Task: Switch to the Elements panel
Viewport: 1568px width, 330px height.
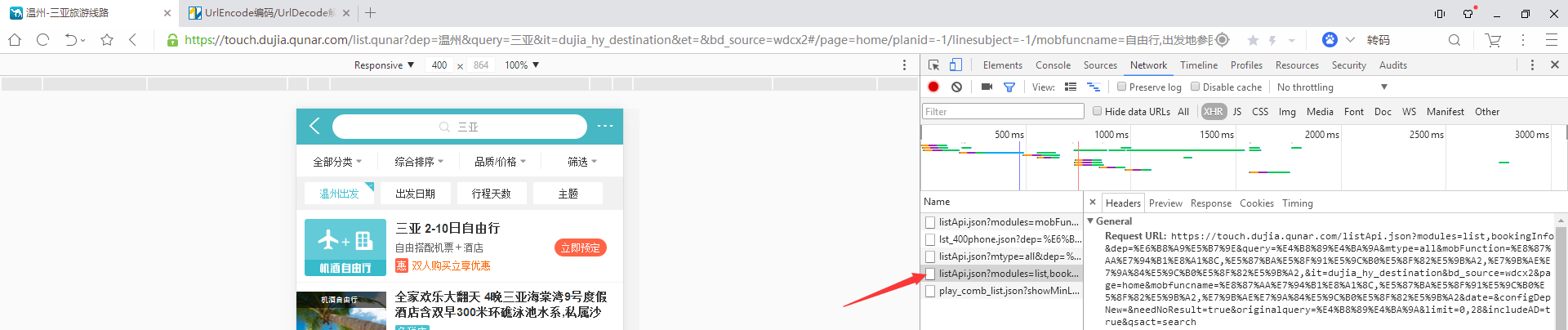Action: (1002, 65)
